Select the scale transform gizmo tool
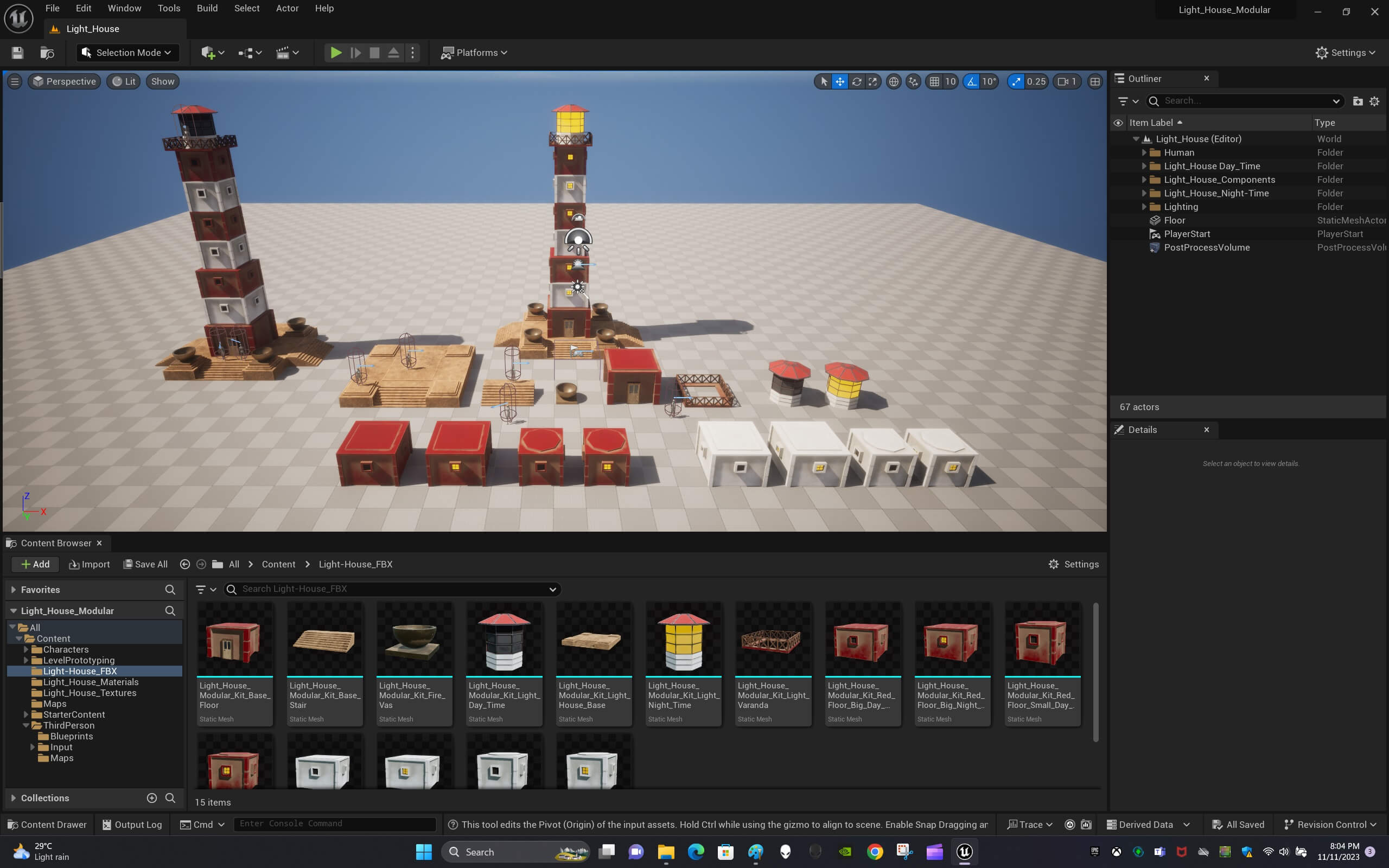This screenshot has height=868, width=1389. coord(872,81)
